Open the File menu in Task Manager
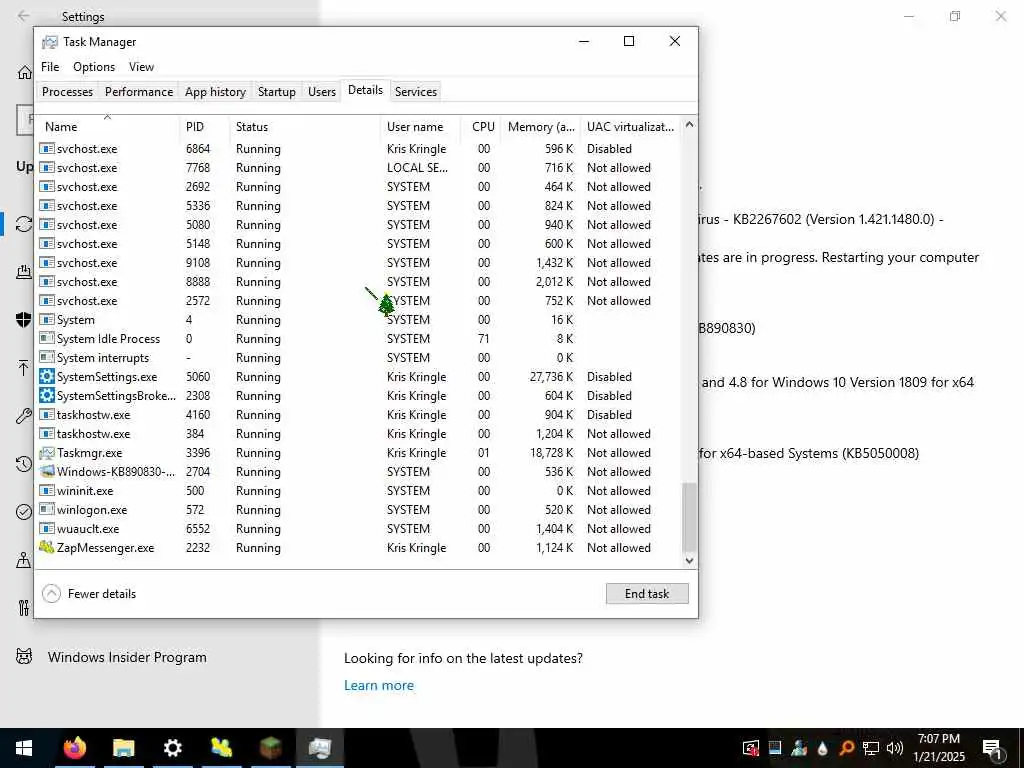 (x=50, y=67)
